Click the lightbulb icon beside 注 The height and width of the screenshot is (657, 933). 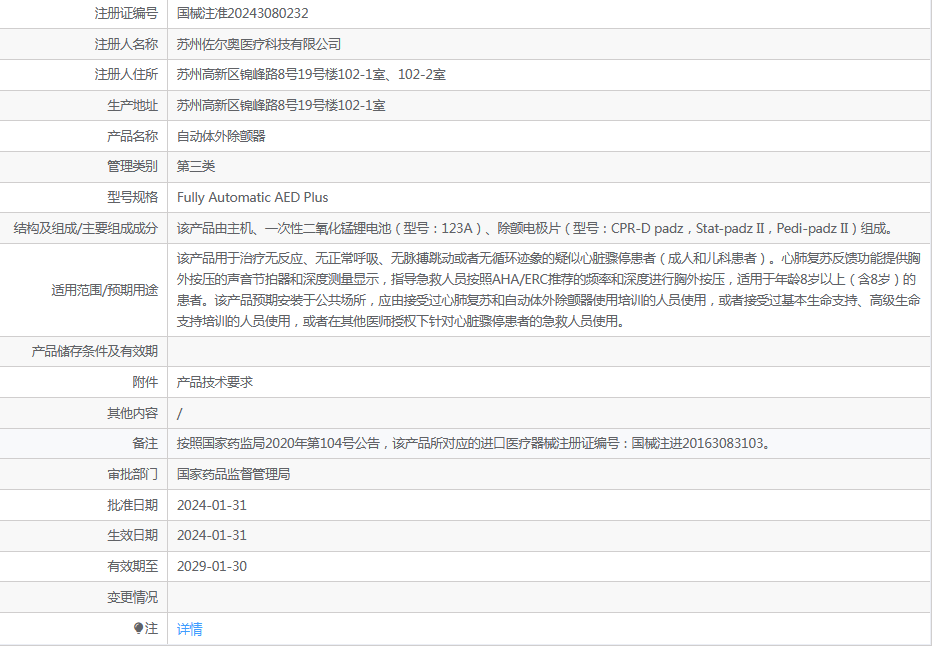click(139, 628)
